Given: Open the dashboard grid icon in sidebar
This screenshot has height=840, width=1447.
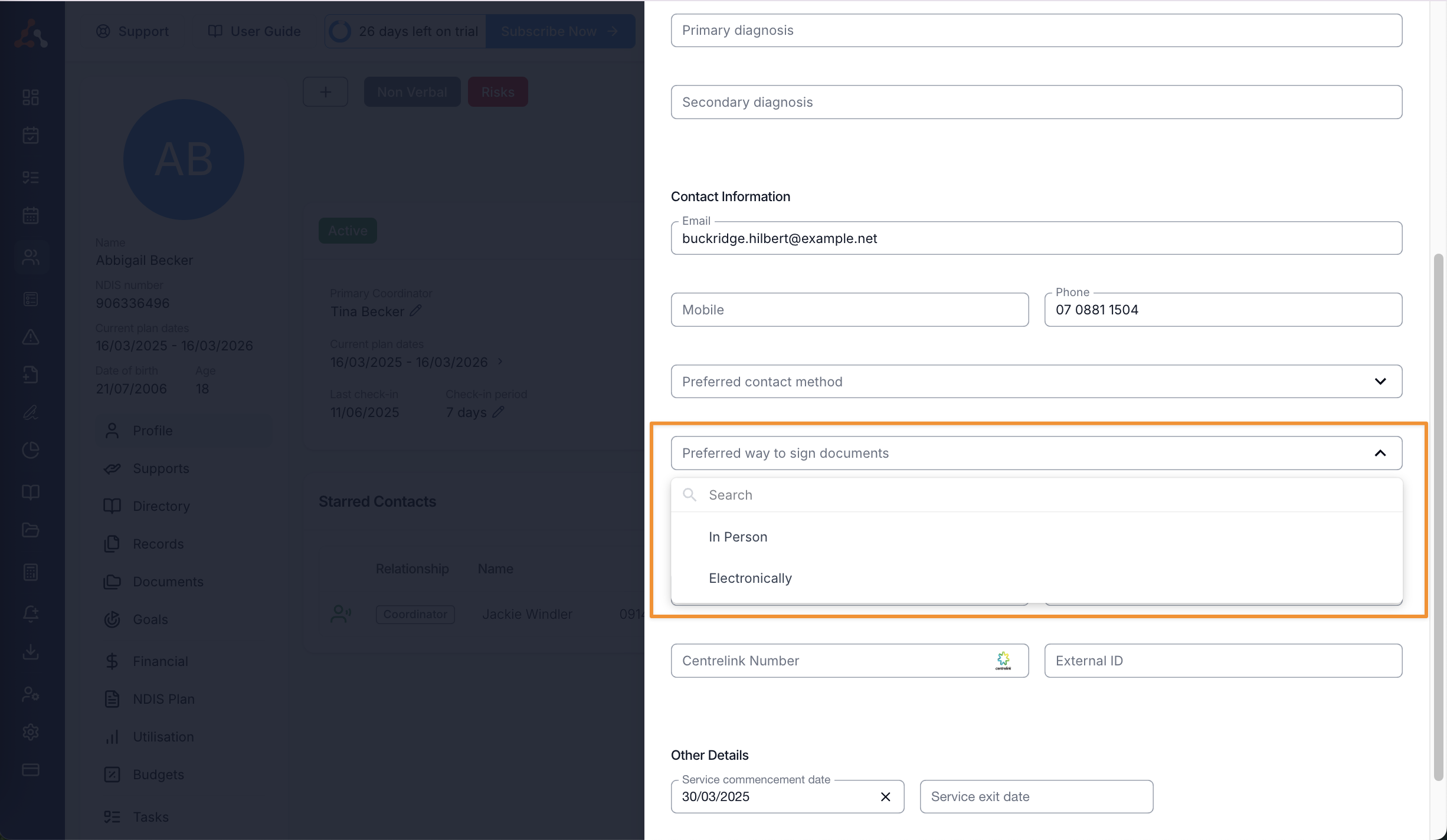Looking at the screenshot, I should (x=31, y=97).
